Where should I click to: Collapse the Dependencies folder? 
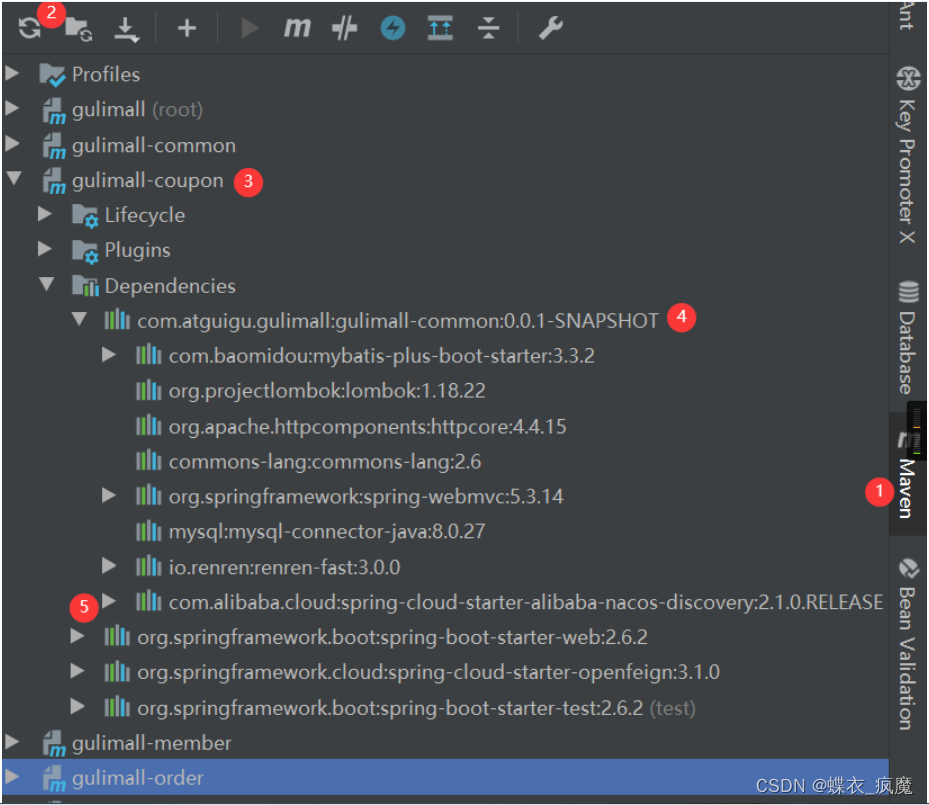[x=46, y=284]
